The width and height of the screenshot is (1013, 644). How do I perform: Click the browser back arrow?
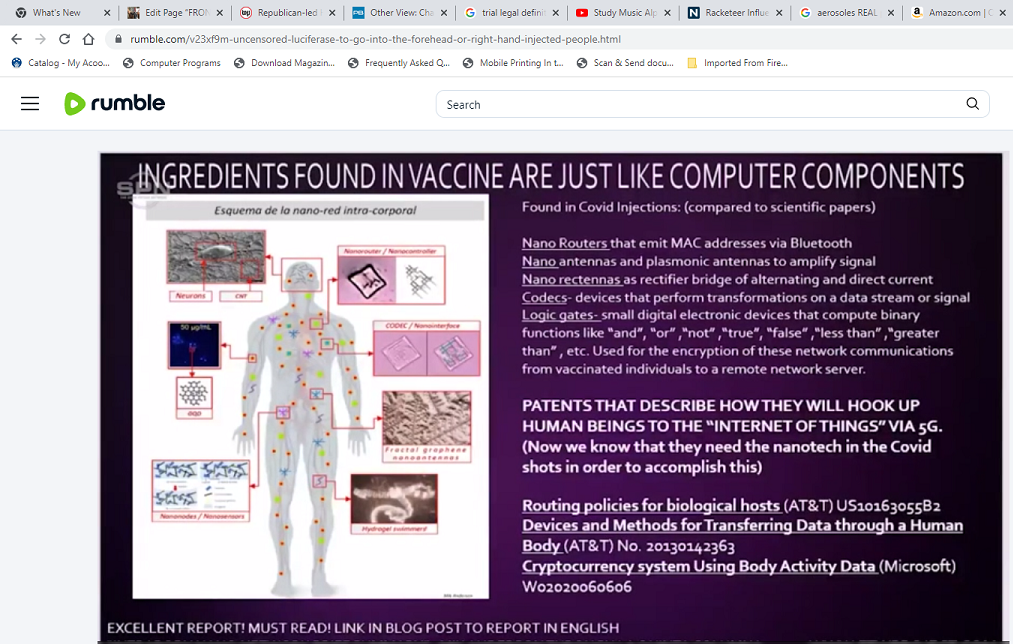(16, 39)
